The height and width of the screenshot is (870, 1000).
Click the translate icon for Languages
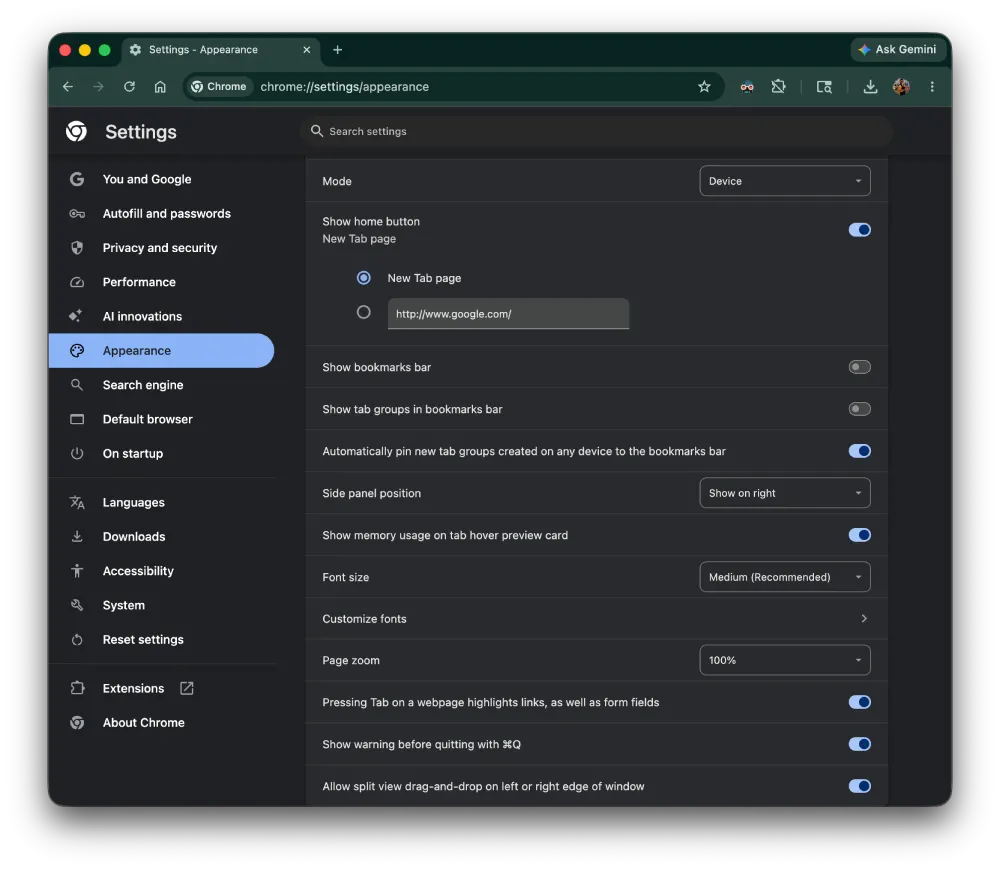77,503
